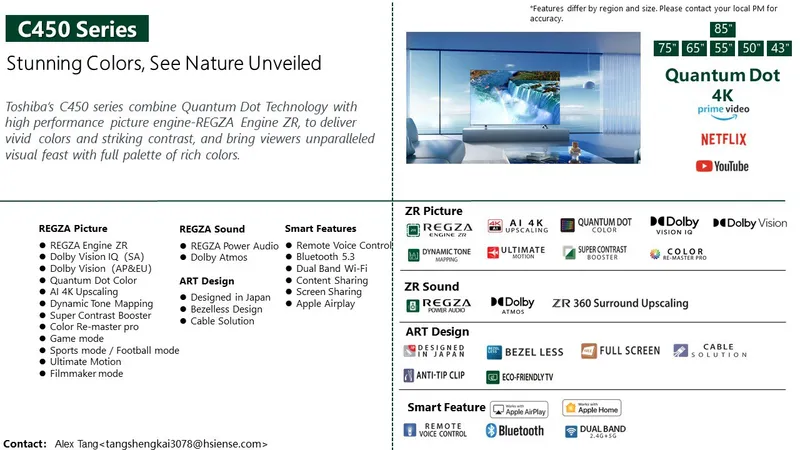Image resolution: width=800 pixels, height=450 pixels.
Task: Click the Designed in Japan badge
Action: [x=435, y=351]
